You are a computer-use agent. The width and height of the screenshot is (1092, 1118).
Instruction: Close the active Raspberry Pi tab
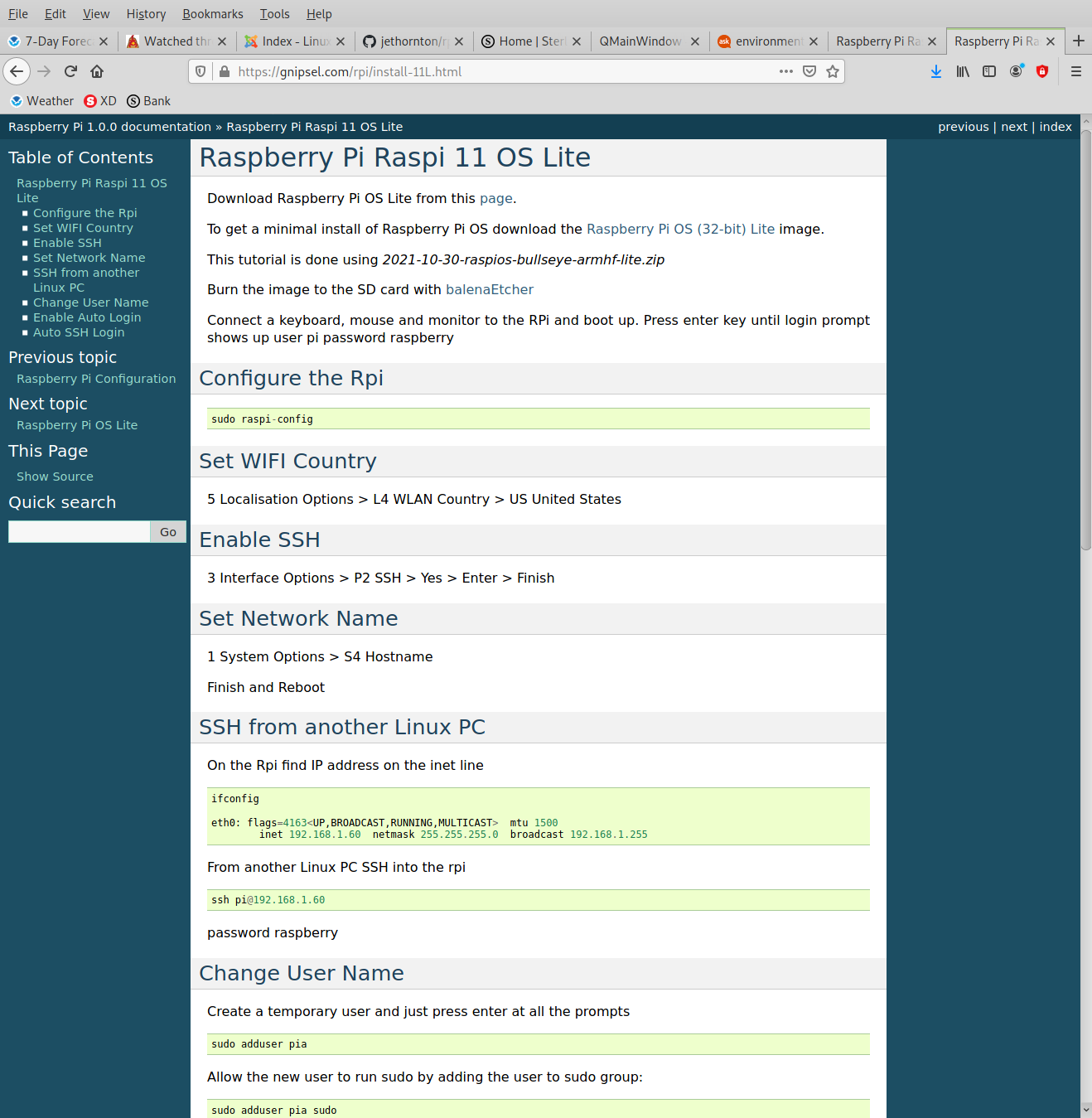tap(1051, 41)
